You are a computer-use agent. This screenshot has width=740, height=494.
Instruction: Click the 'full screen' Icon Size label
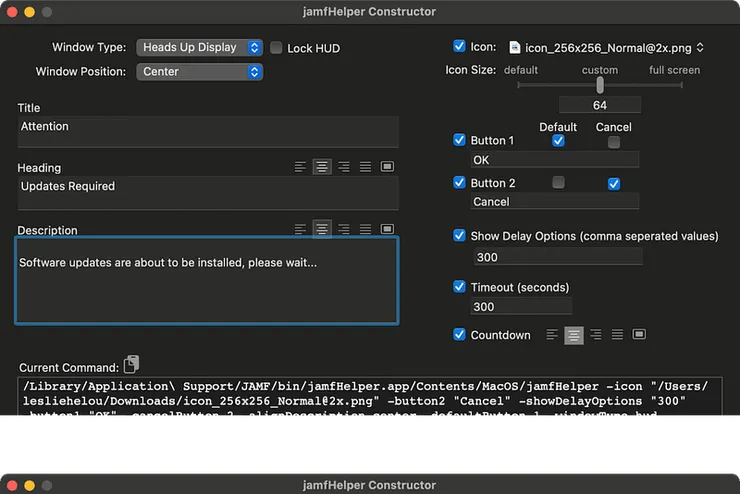(x=674, y=70)
